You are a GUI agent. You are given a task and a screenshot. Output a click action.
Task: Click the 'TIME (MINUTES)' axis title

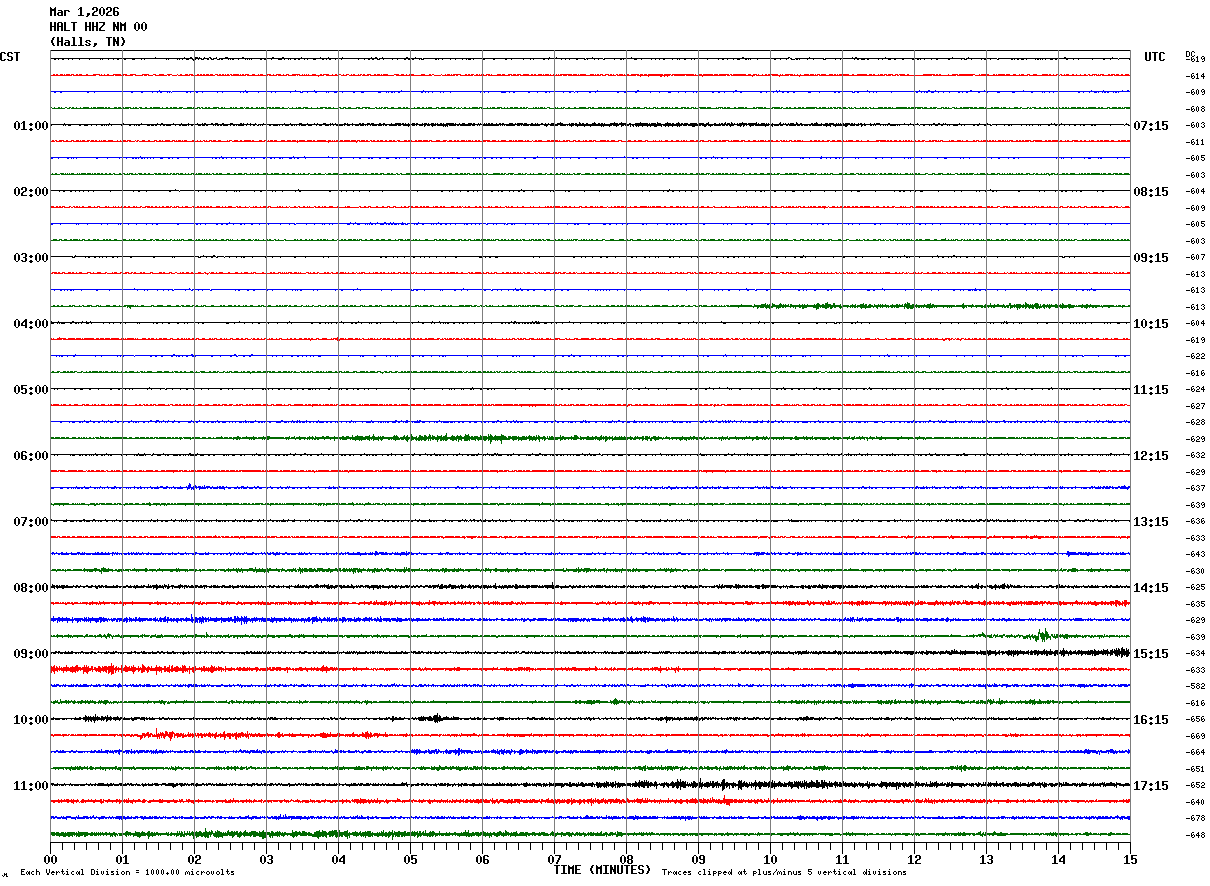pos(603,870)
